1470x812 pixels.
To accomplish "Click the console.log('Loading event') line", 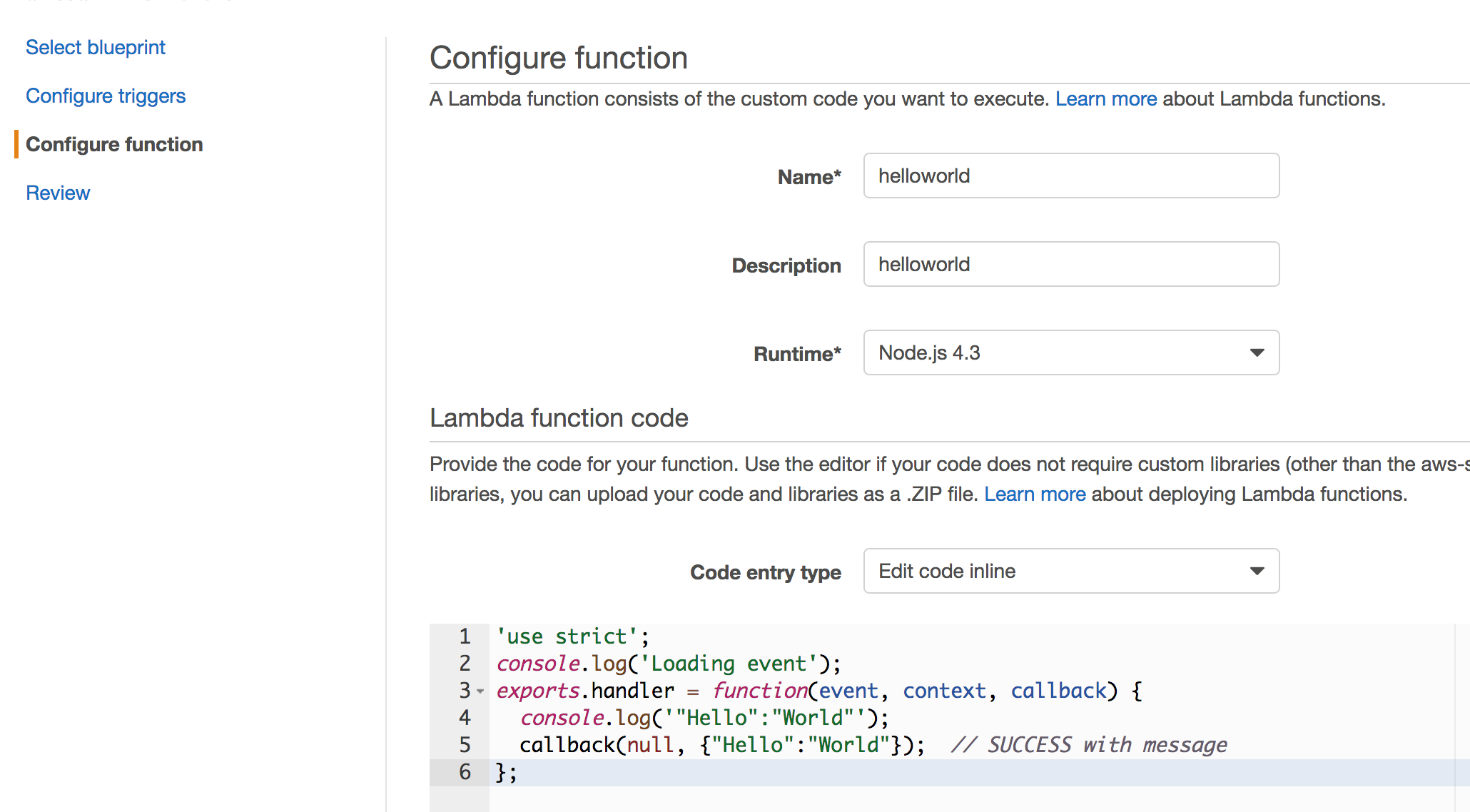I will tap(668, 664).
